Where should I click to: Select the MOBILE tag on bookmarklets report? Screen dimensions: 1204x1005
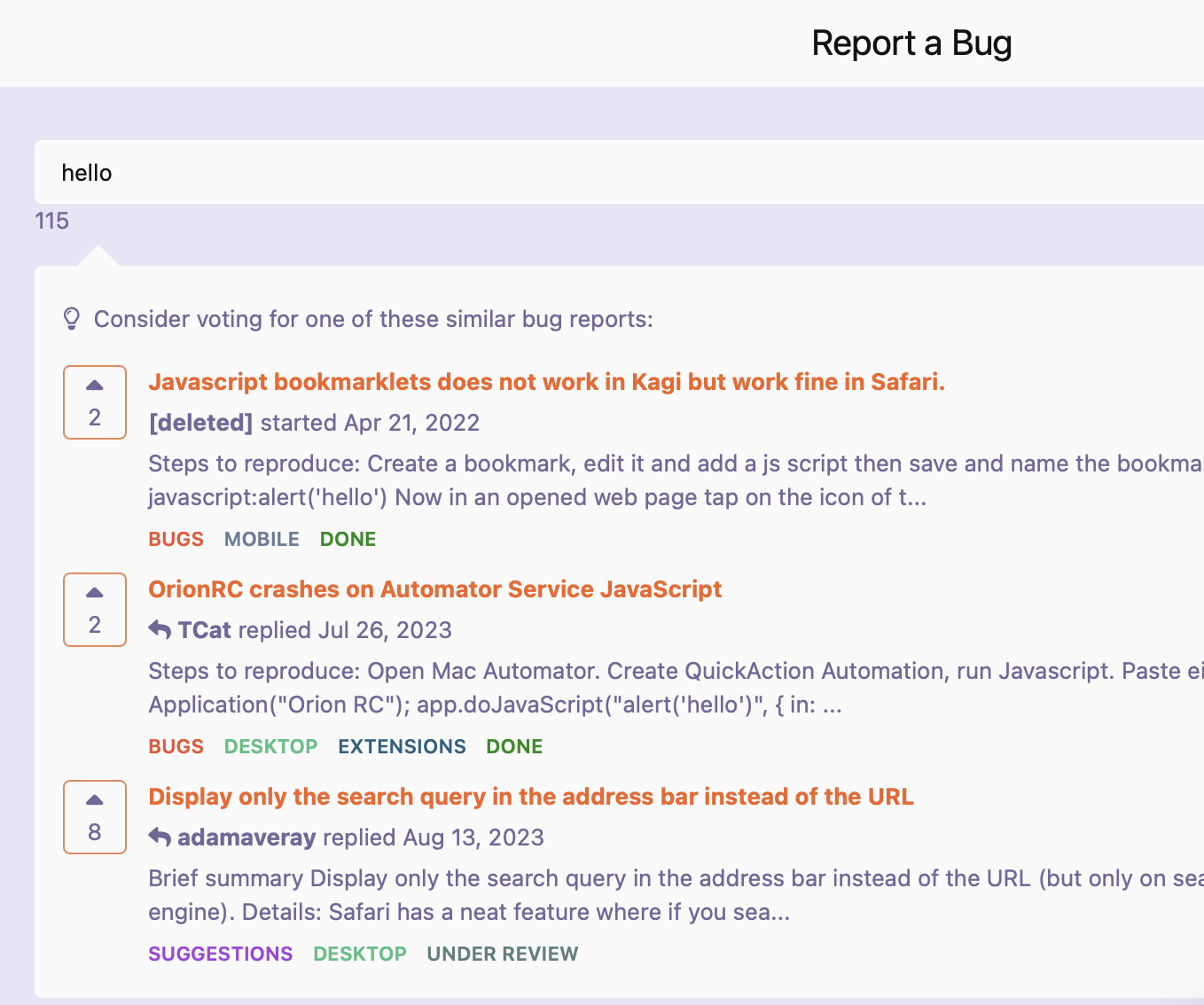(262, 539)
